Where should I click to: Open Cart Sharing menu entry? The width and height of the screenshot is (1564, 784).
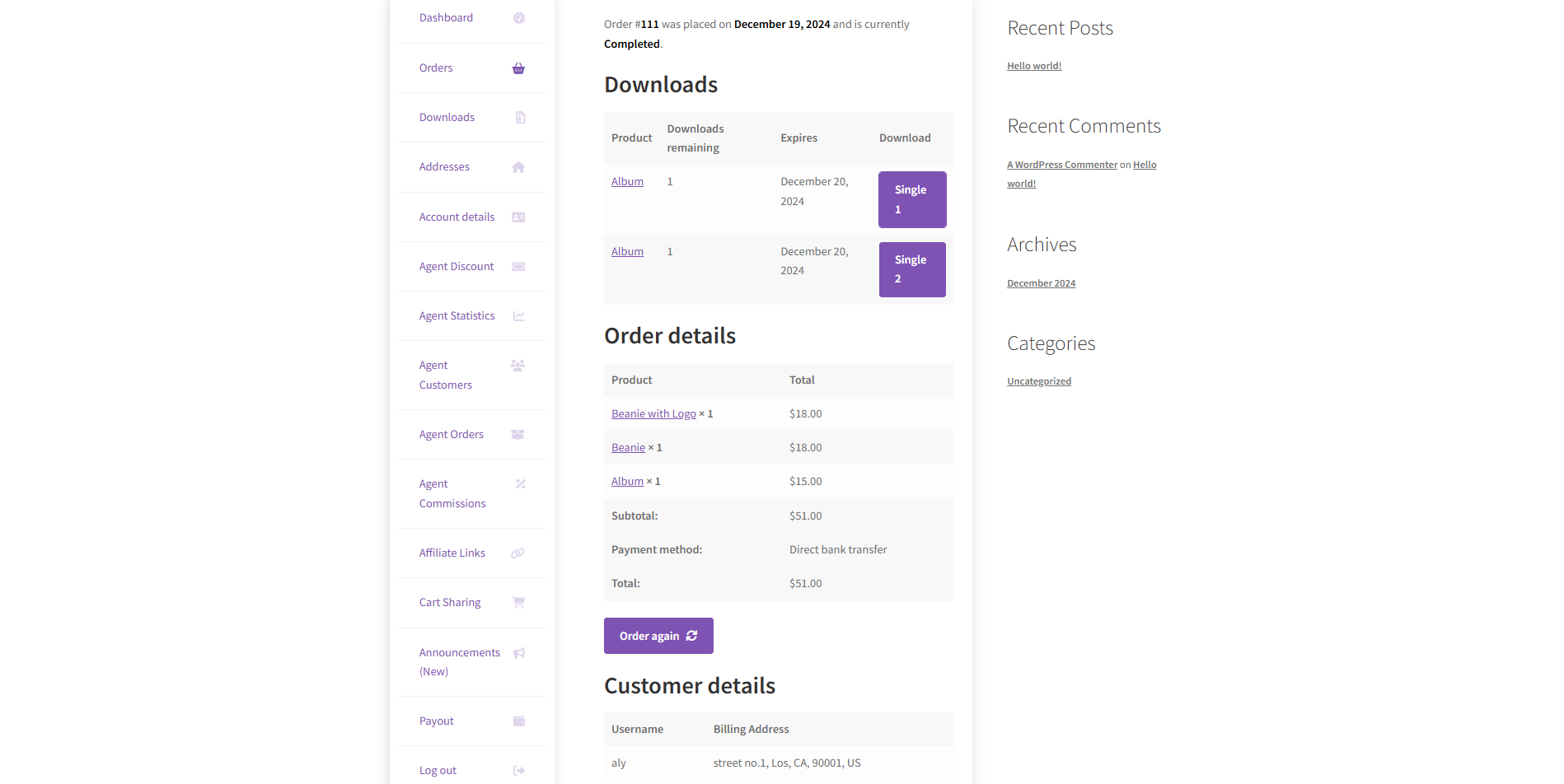tap(450, 603)
